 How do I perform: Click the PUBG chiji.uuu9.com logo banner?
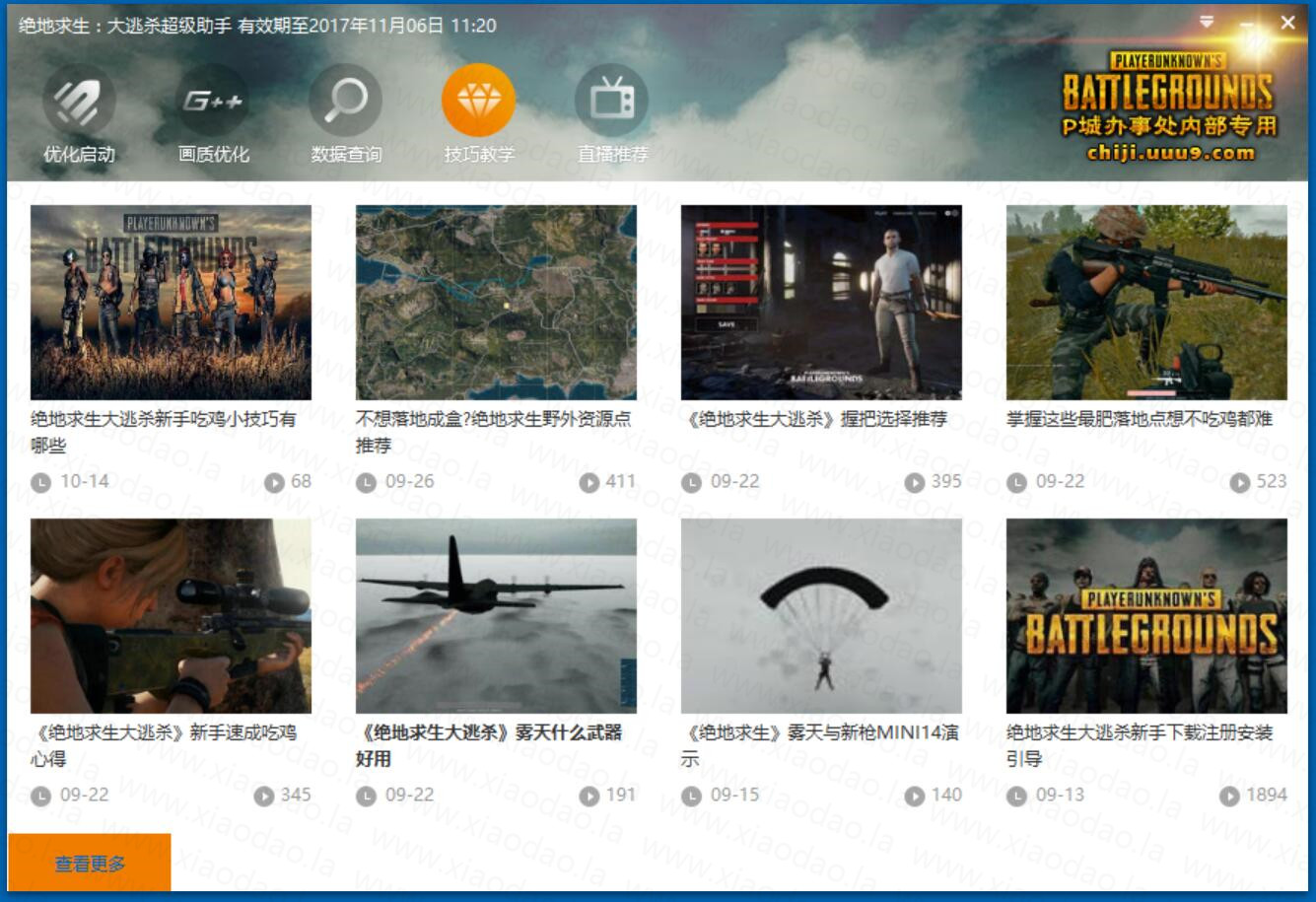point(1168,106)
